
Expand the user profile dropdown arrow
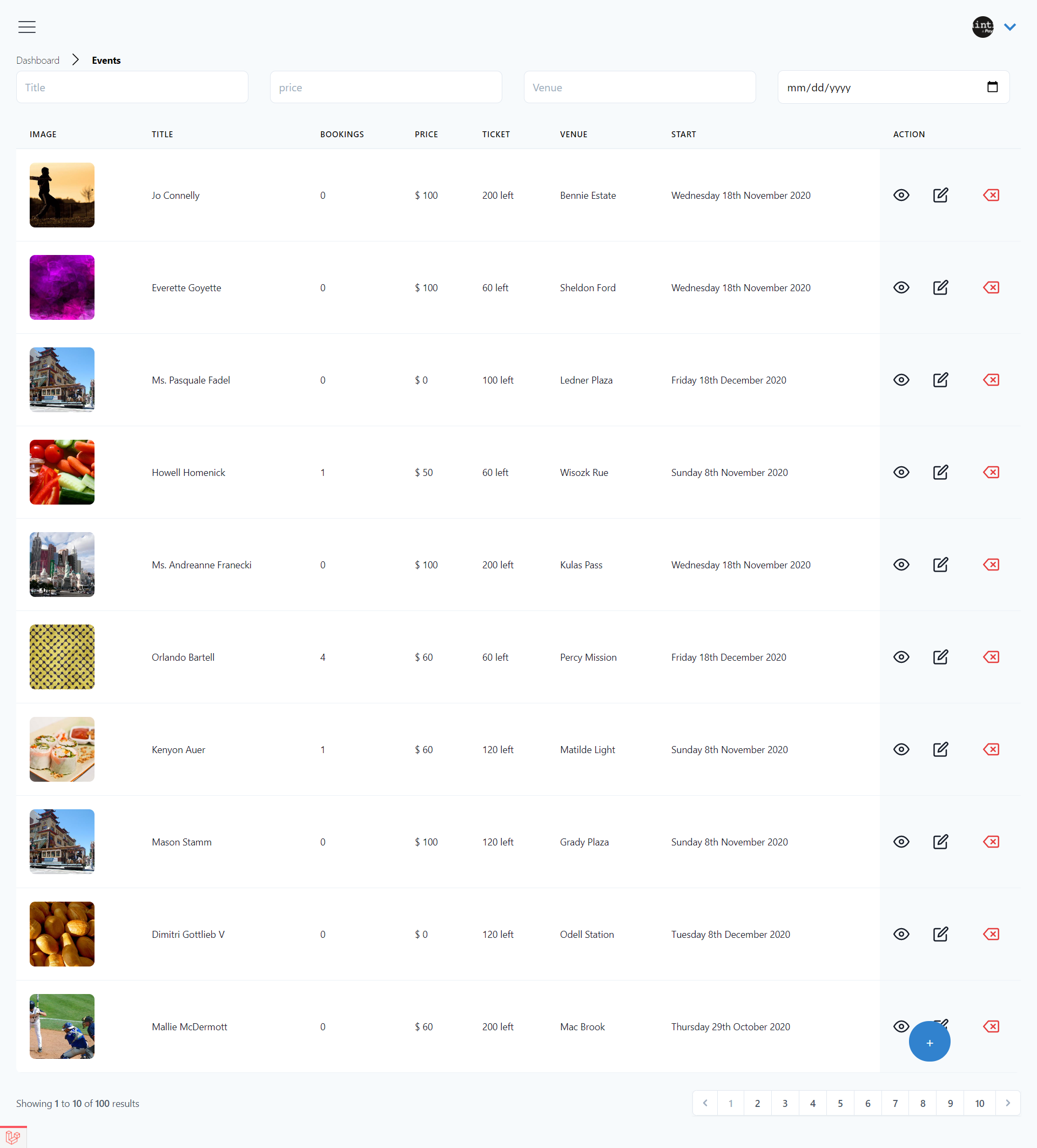(x=1009, y=27)
